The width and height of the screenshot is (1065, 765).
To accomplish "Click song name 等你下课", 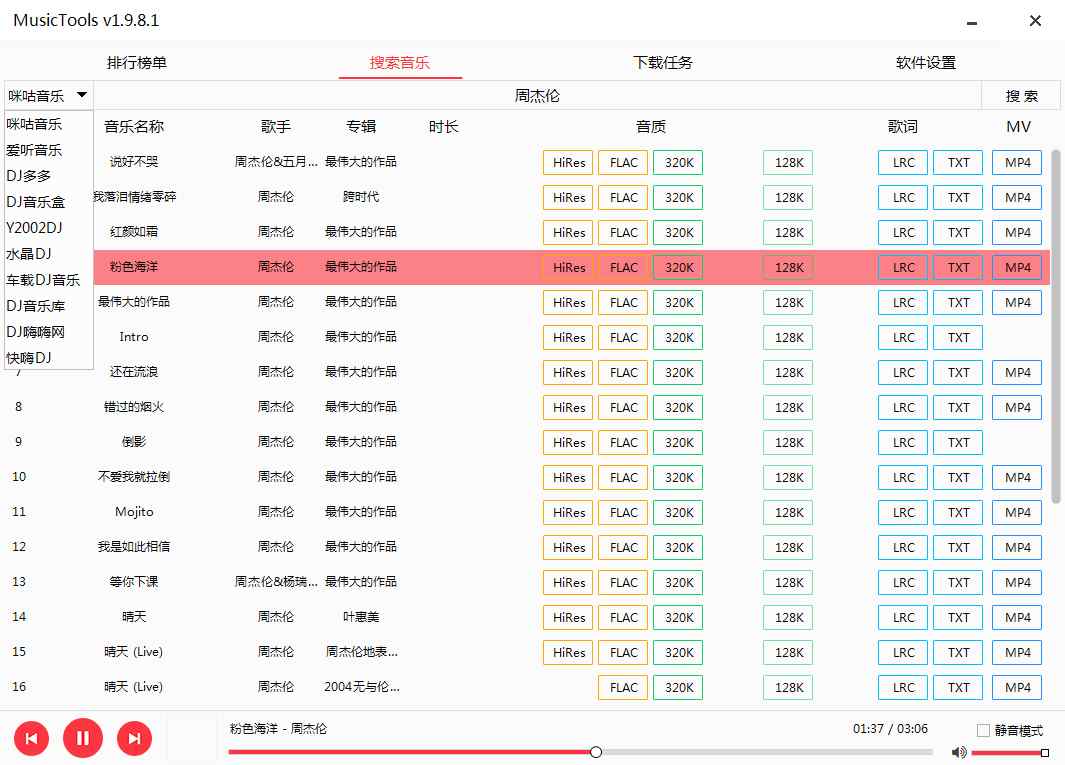I will pyautogui.click(x=134, y=582).
